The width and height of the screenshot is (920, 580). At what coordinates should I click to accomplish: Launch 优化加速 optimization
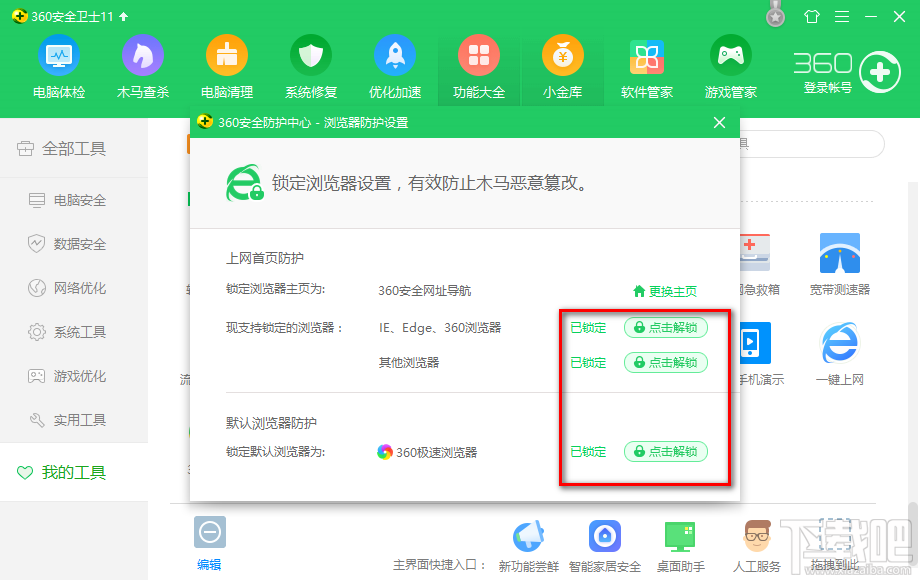click(x=394, y=65)
